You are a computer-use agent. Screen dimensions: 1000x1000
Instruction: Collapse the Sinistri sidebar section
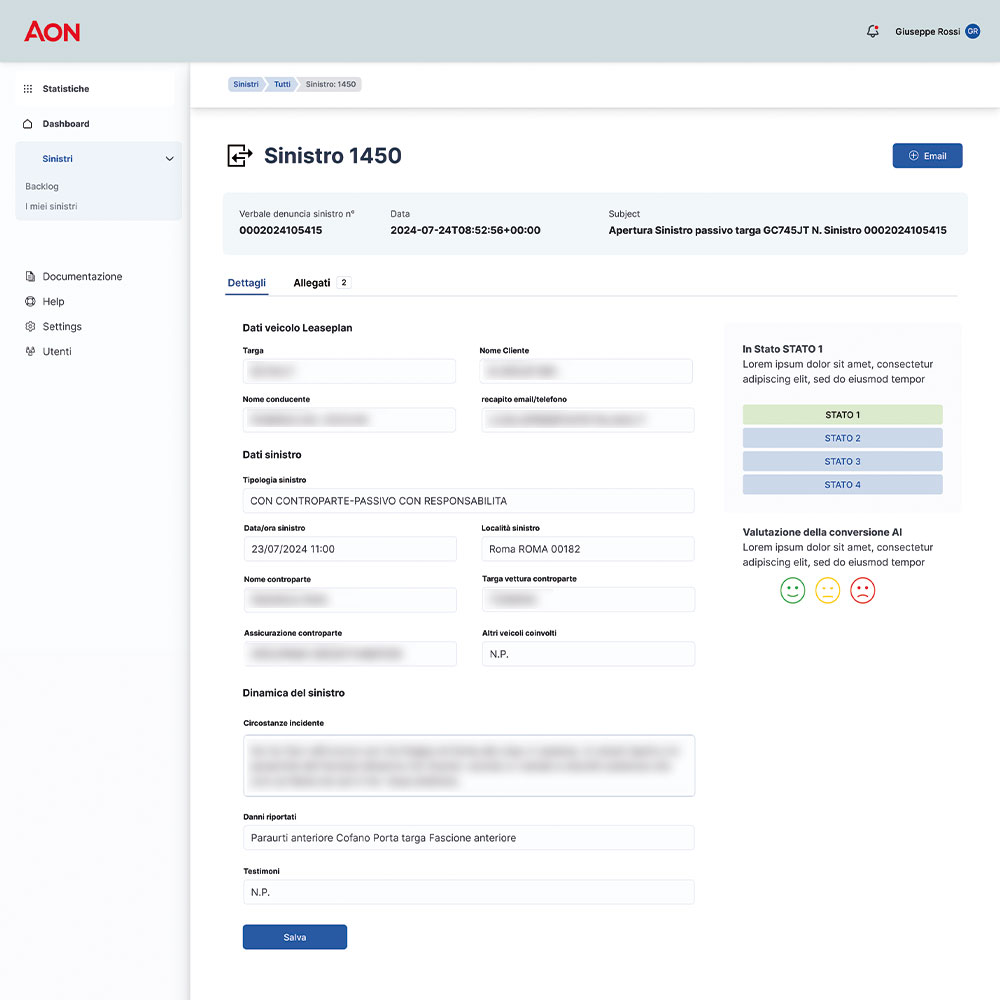click(169, 159)
